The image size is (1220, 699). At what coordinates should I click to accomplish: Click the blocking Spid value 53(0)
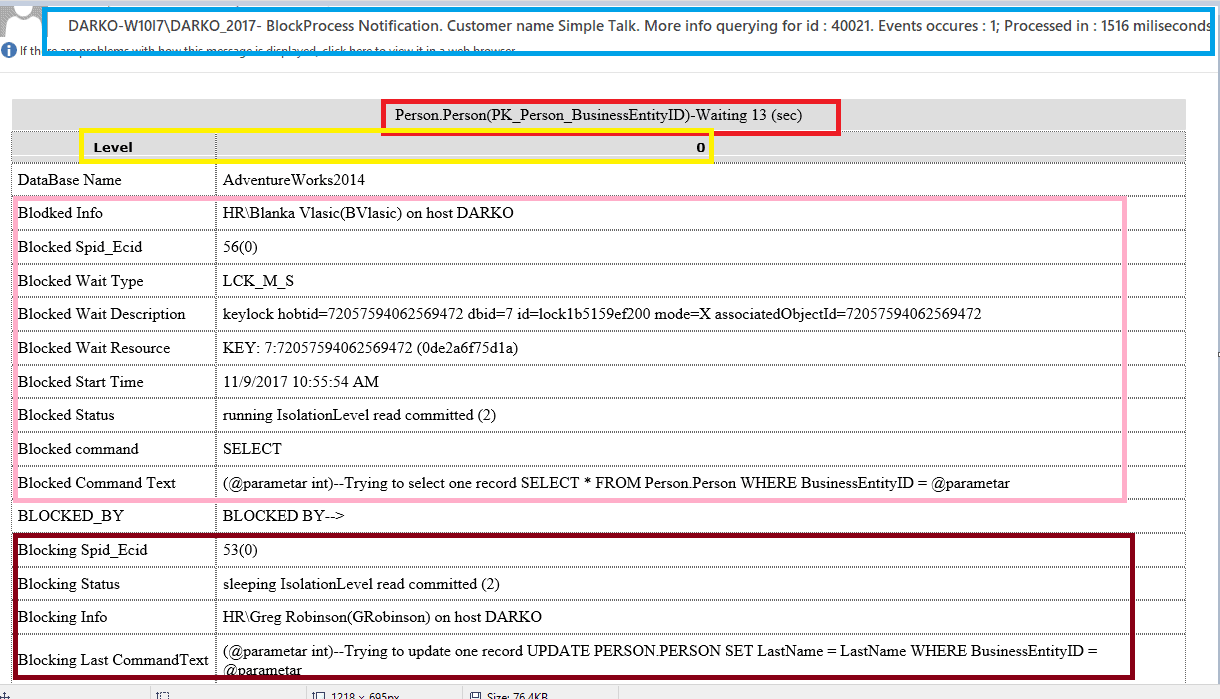[x=240, y=550]
